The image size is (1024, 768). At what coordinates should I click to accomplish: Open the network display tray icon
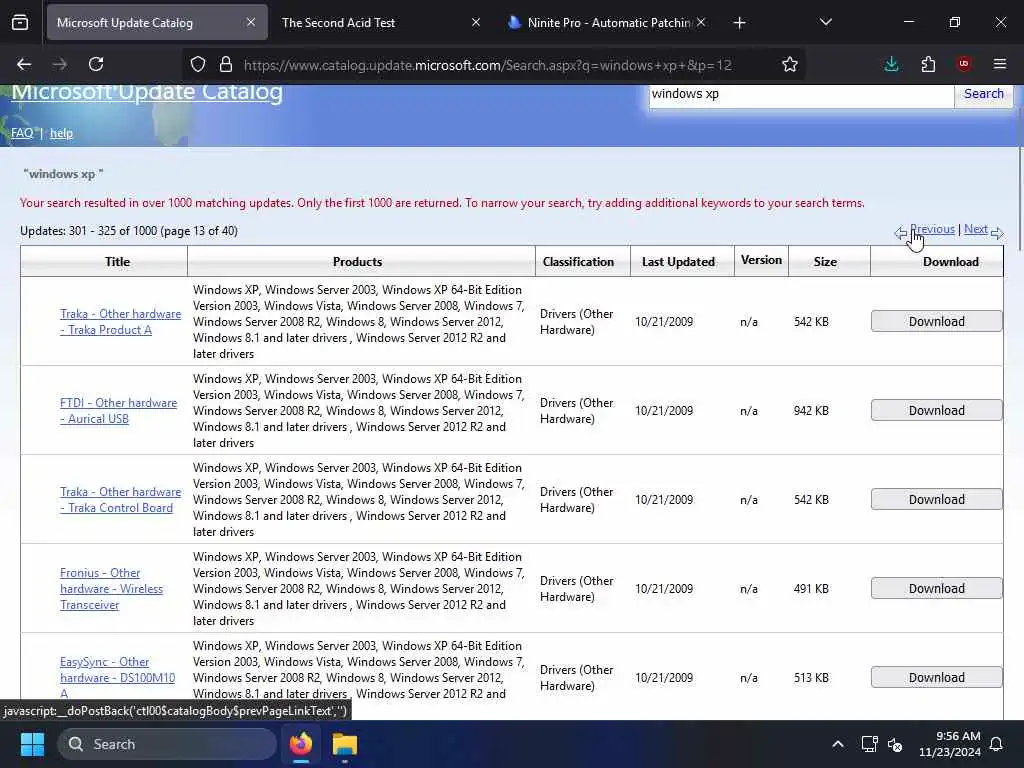pyautogui.click(x=869, y=744)
